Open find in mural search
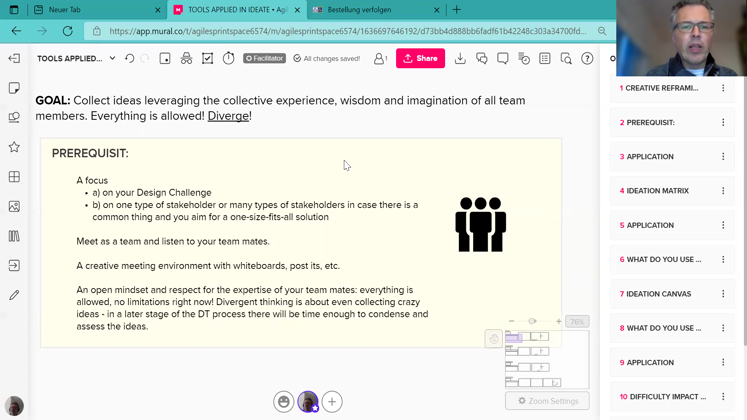The width and height of the screenshot is (747, 420). point(566,58)
